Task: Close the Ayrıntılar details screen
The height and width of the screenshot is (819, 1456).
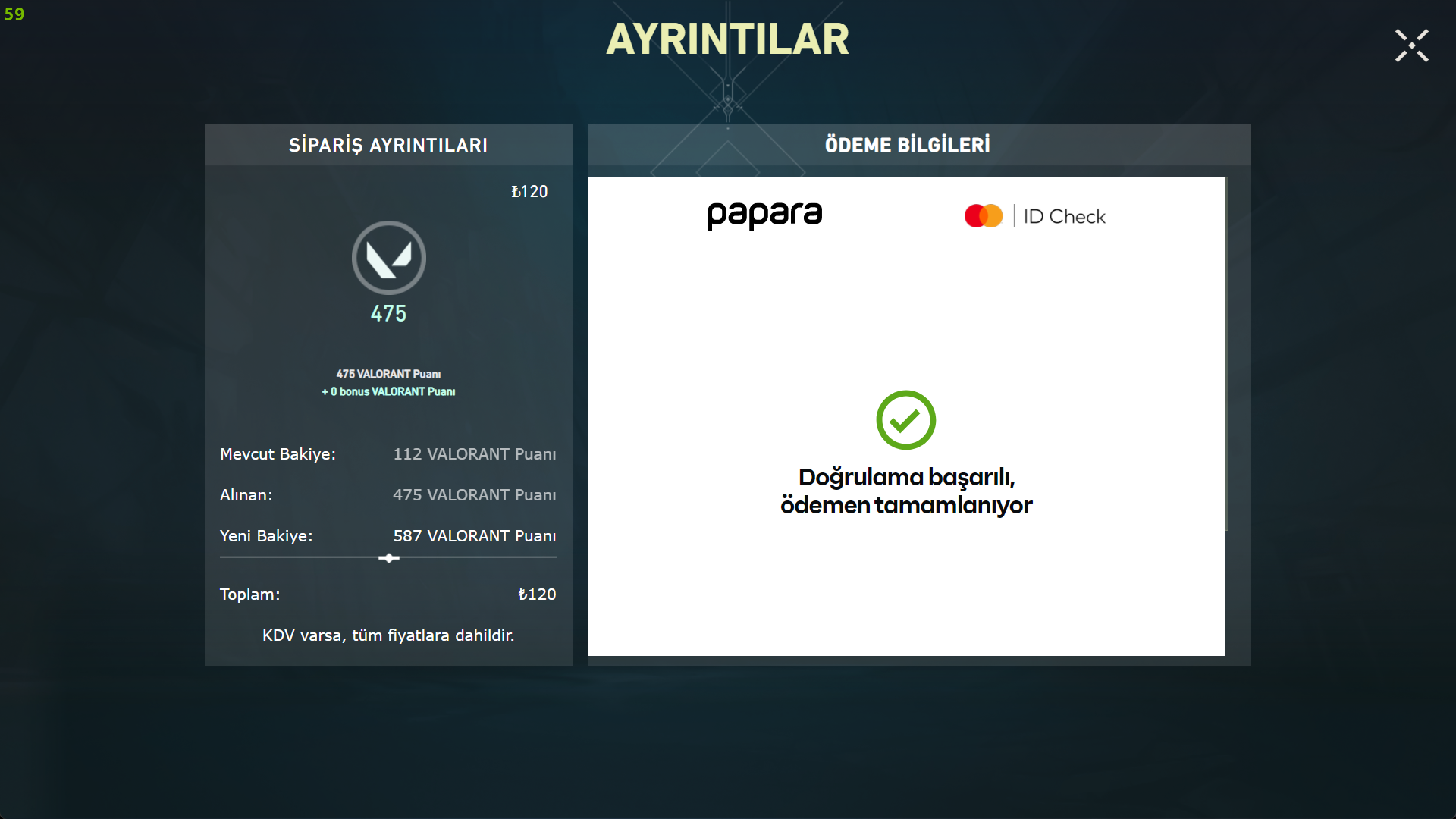Action: pos(1411,46)
